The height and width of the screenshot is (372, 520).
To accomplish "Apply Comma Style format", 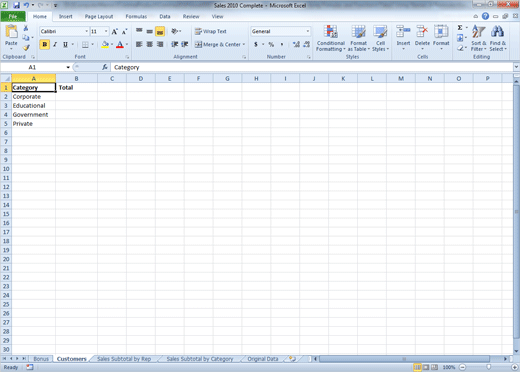I will click(282, 44).
